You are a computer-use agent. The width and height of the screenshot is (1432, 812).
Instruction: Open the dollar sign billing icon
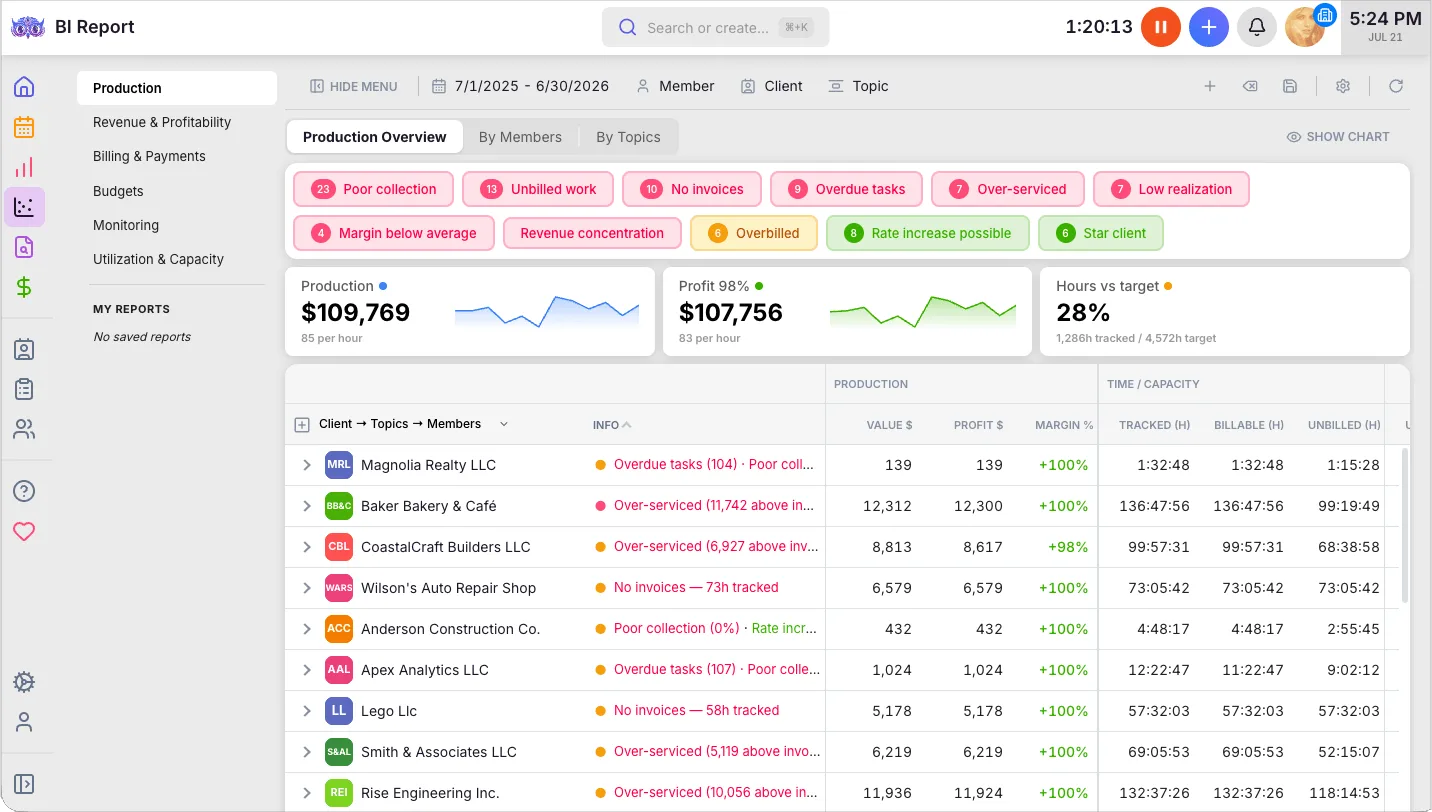[x=24, y=288]
